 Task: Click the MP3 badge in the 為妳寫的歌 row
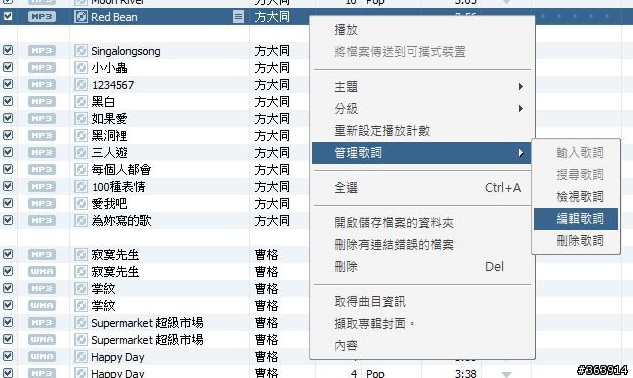click(42, 220)
